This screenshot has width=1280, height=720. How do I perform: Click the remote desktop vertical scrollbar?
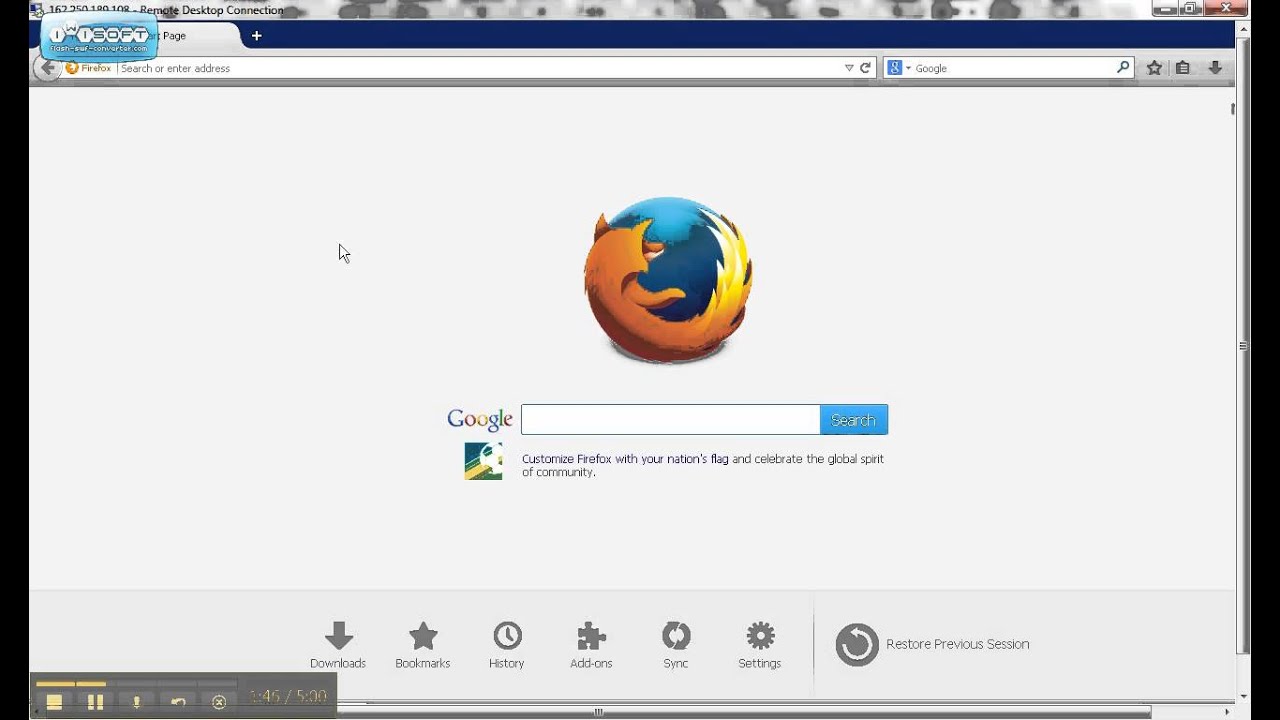[x=1244, y=345]
